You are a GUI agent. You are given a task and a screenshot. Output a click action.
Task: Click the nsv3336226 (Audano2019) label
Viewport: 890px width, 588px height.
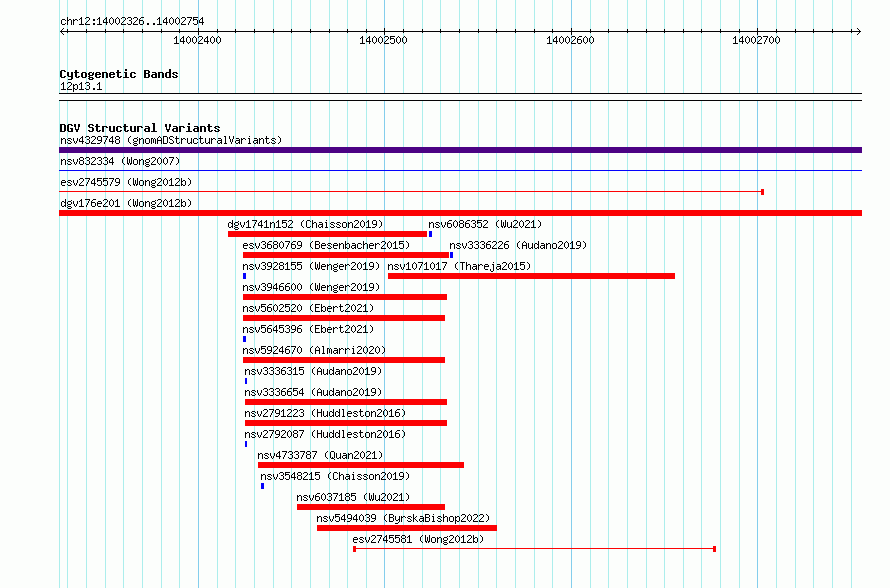518,245
